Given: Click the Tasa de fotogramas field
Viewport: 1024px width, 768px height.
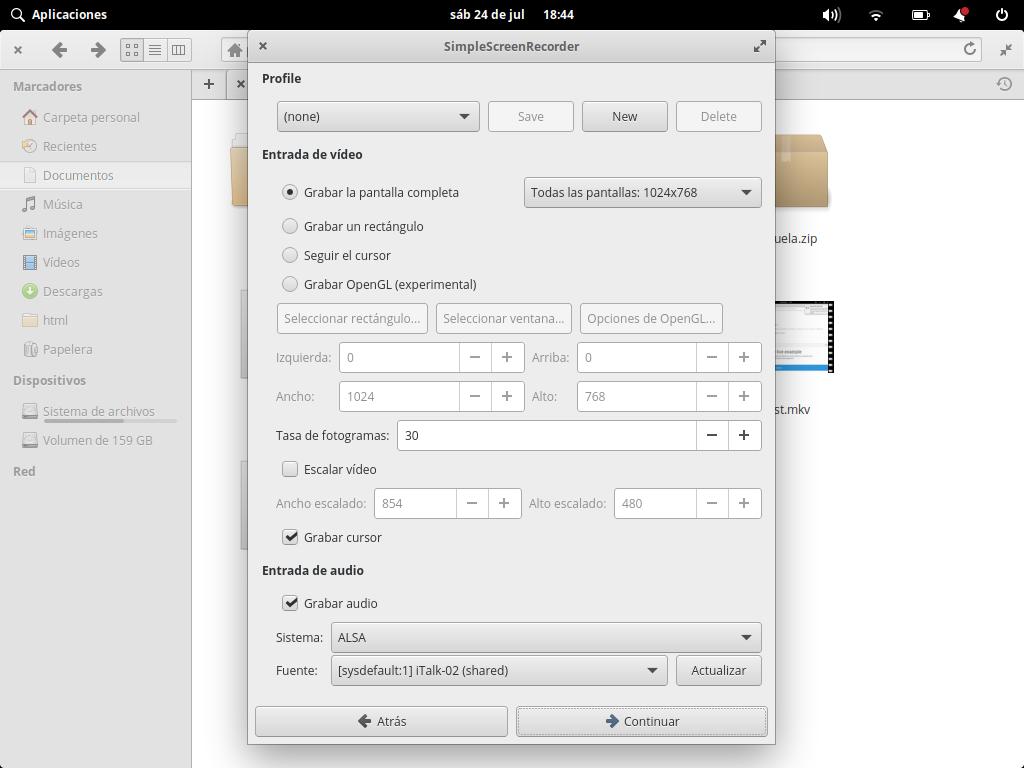Looking at the screenshot, I should pyautogui.click(x=547, y=436).
